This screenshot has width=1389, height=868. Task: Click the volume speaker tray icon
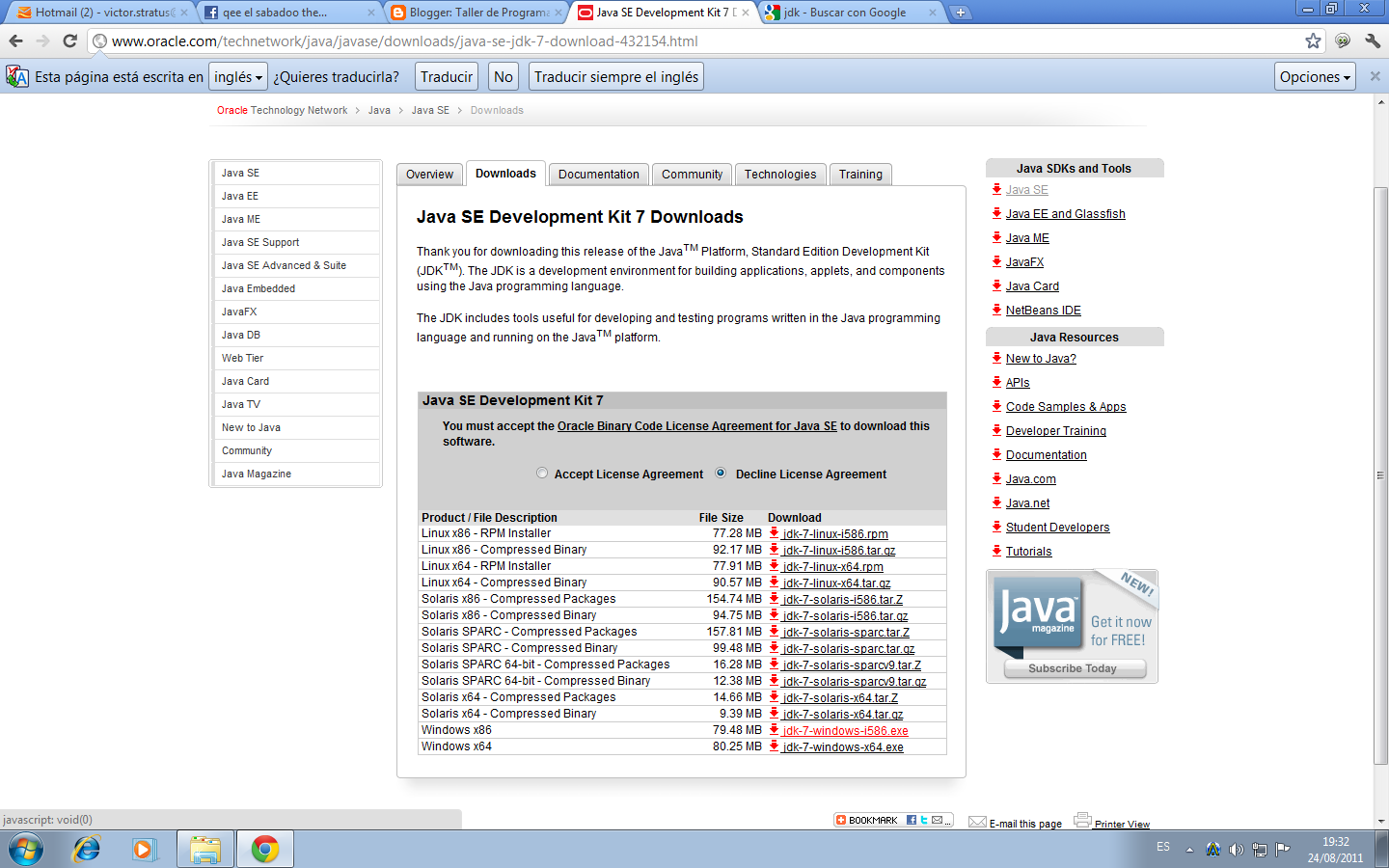click(1236, 850)
